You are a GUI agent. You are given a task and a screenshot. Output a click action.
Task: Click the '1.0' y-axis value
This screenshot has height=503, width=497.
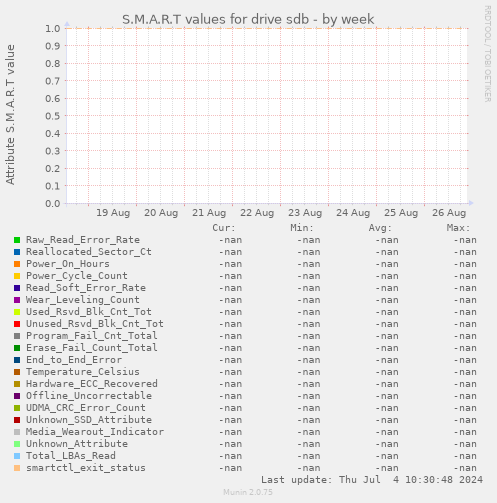[x=53, y=29]
